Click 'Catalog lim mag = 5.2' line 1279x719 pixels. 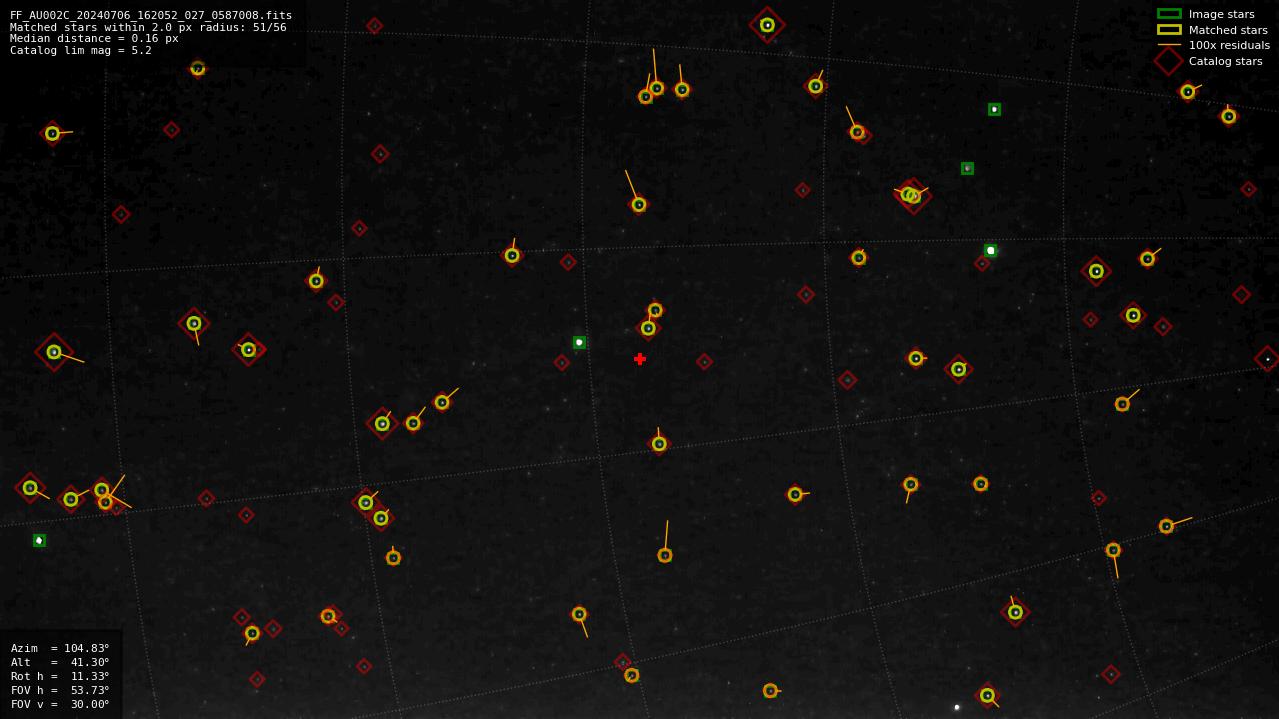pos(81,50)
